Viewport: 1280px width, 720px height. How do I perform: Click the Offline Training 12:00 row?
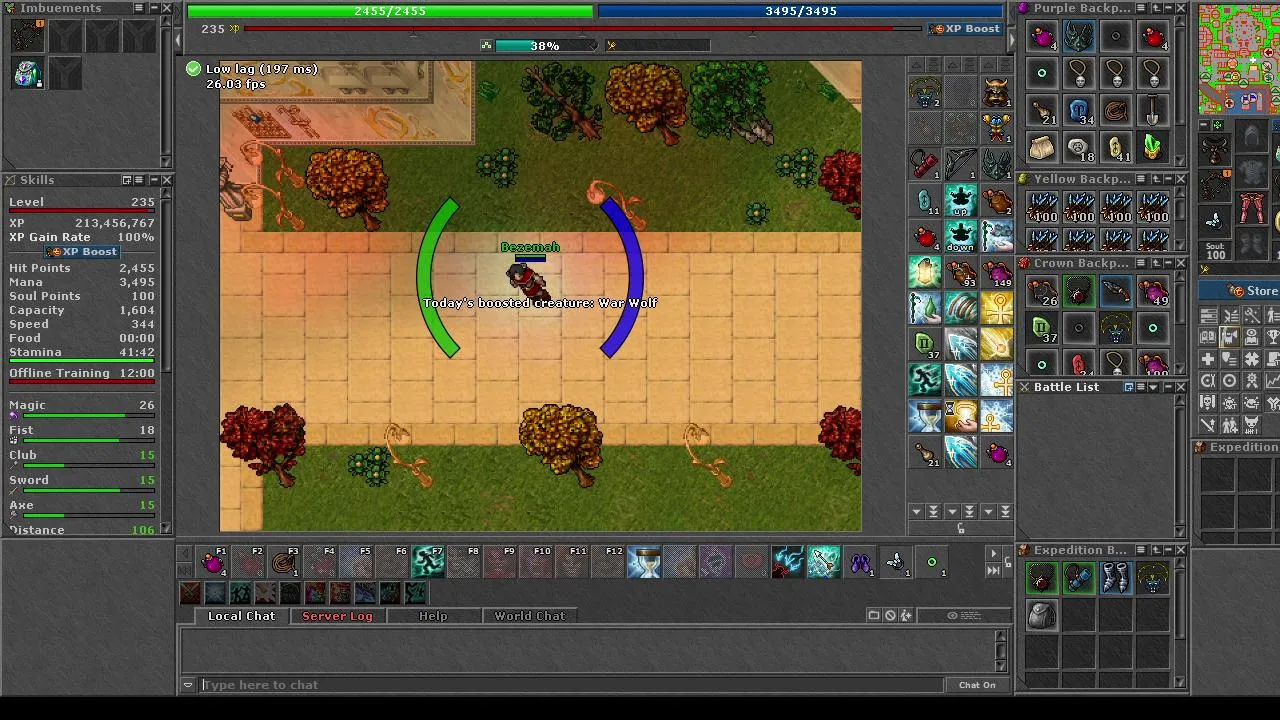tap(82, 373)
